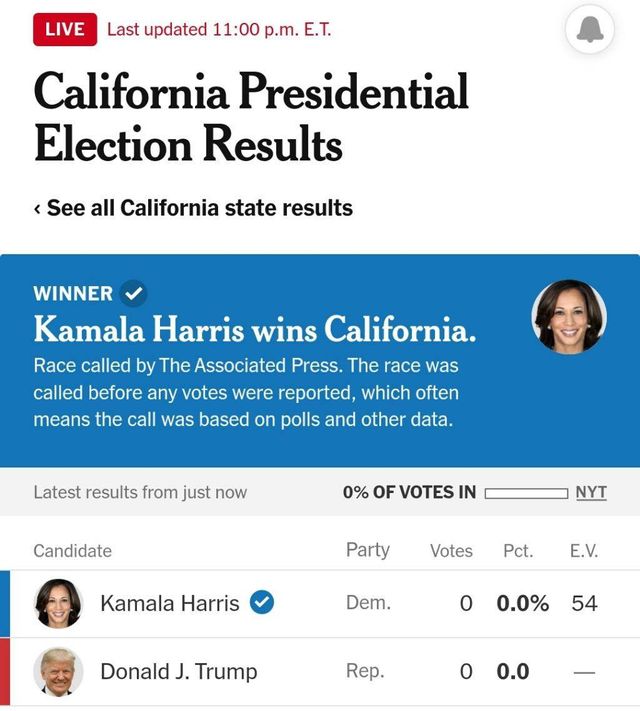
Task: Click the Votes column header
Action: [451, 551]
